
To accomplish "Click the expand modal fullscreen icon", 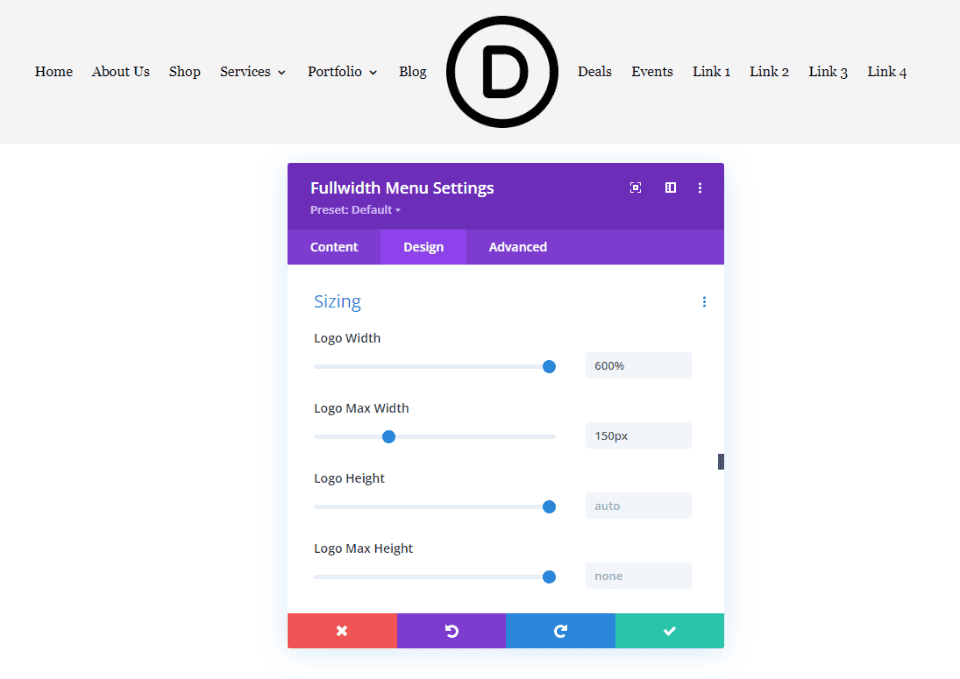I will (635, 188).
